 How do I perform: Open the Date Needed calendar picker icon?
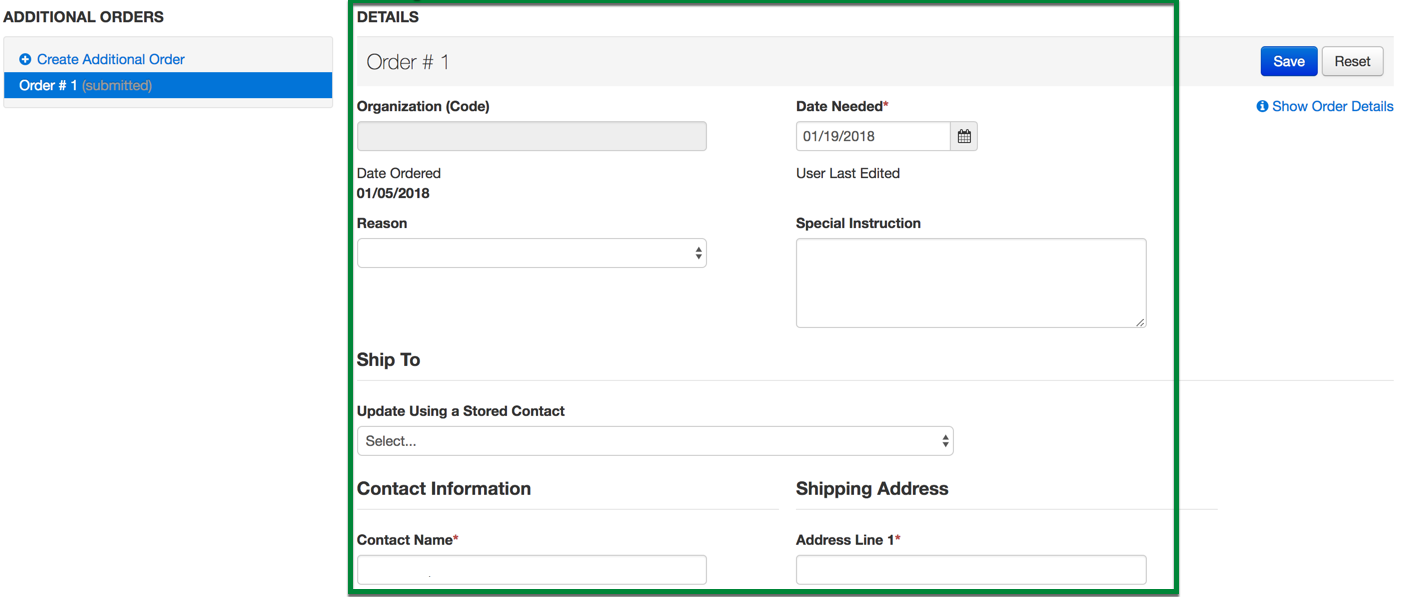coord(964,136)
